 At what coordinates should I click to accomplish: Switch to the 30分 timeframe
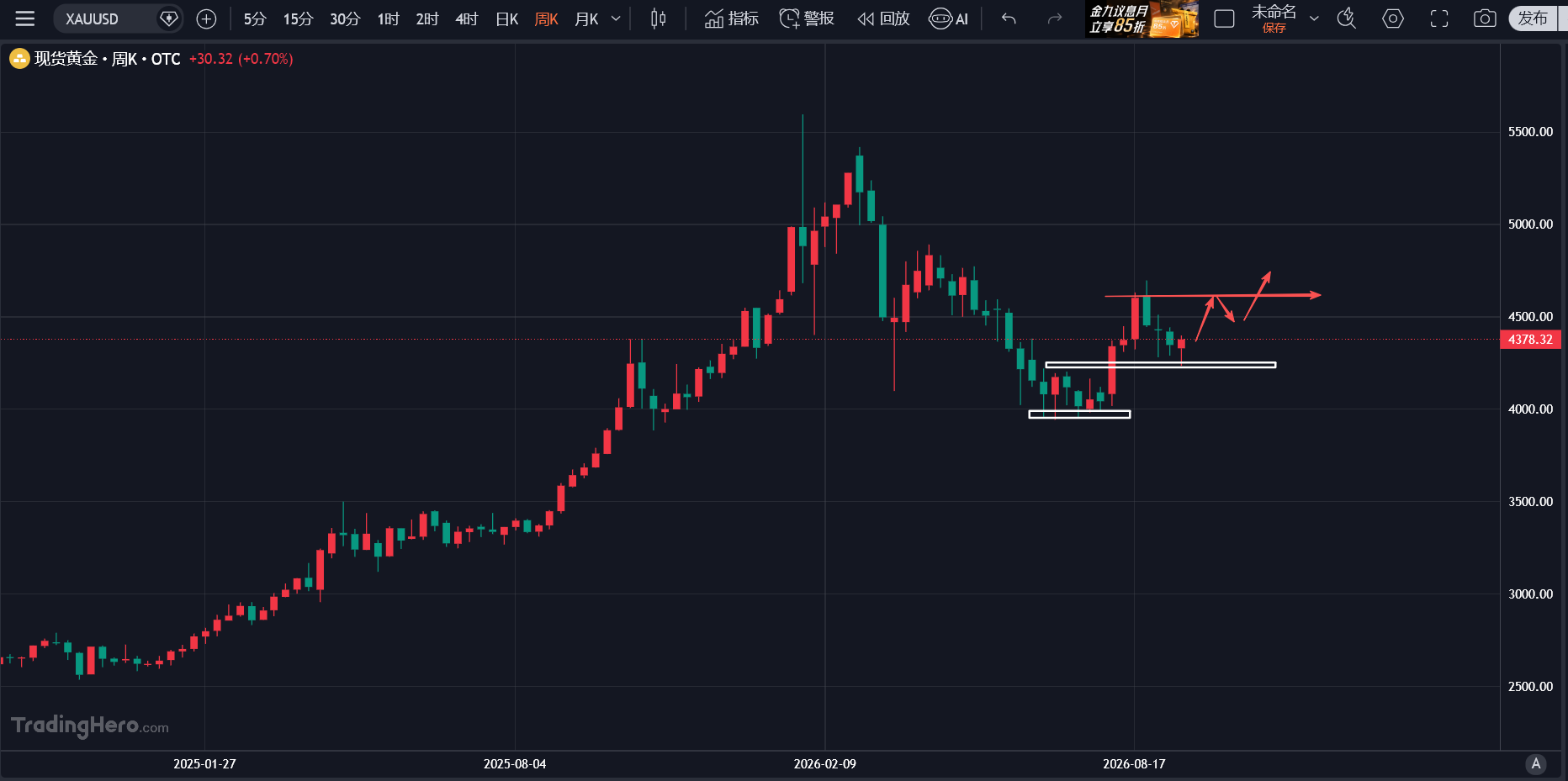pyautogui.click(x=345, y=18)
